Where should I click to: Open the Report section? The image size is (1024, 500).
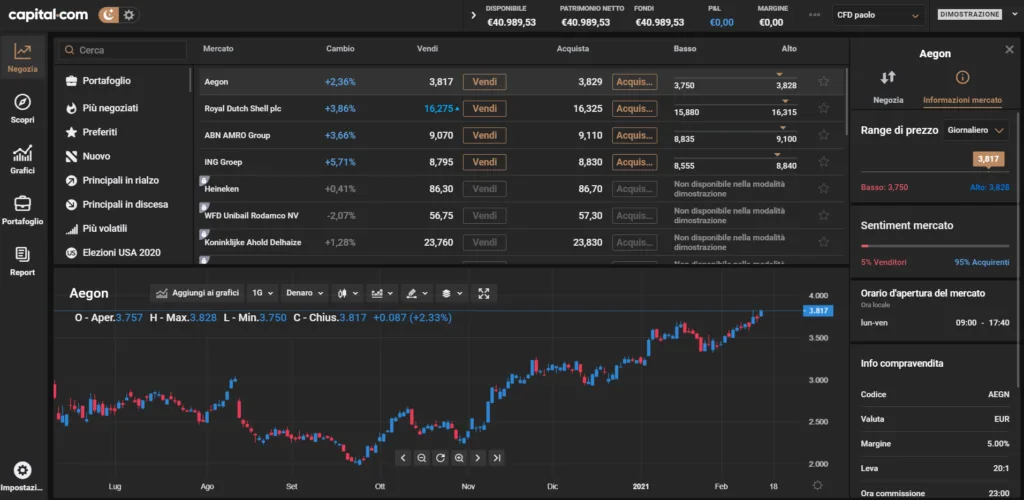(23, 261)
